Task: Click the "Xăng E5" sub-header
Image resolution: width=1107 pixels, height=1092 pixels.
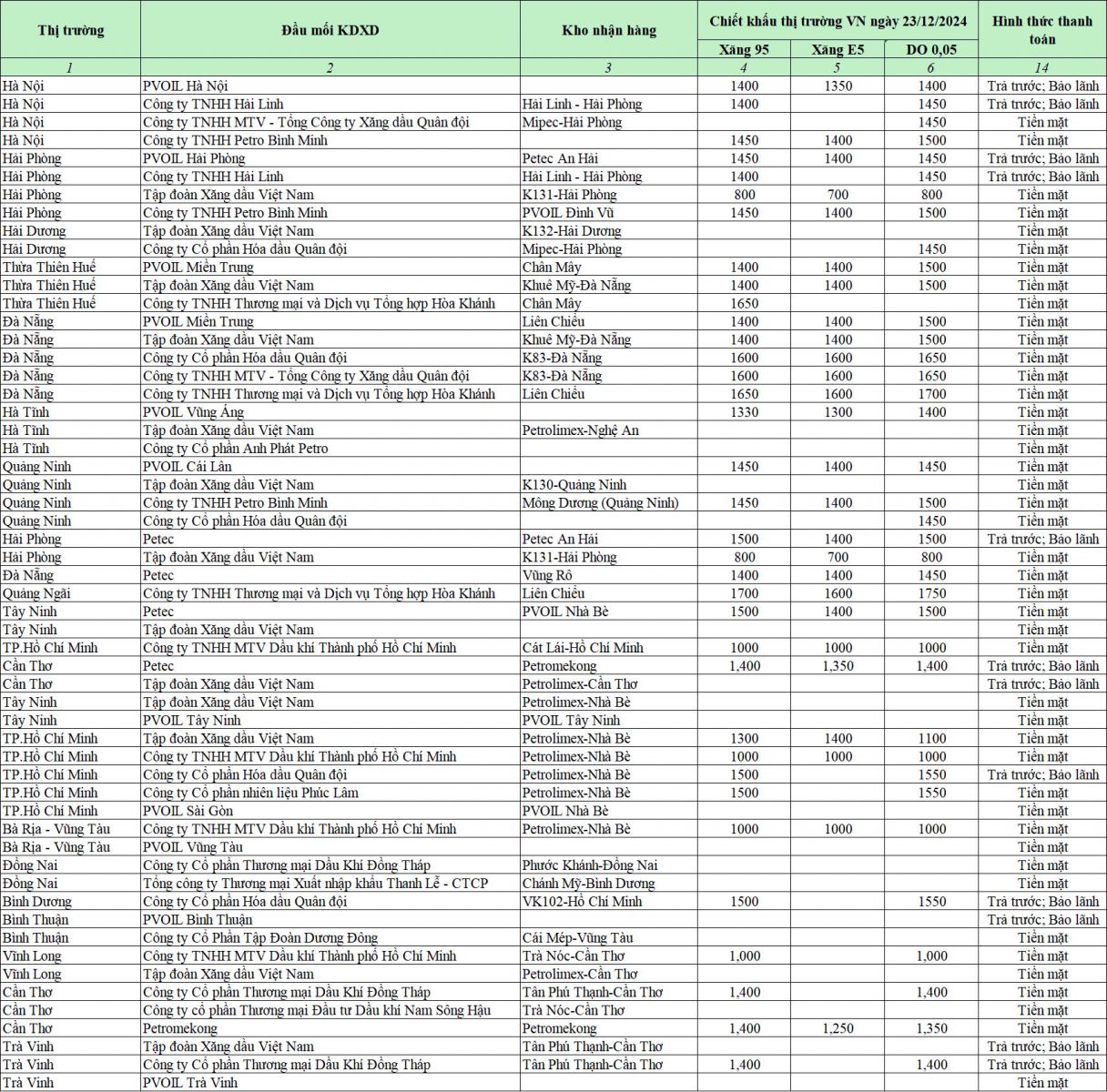Action: tap(838, 49)
